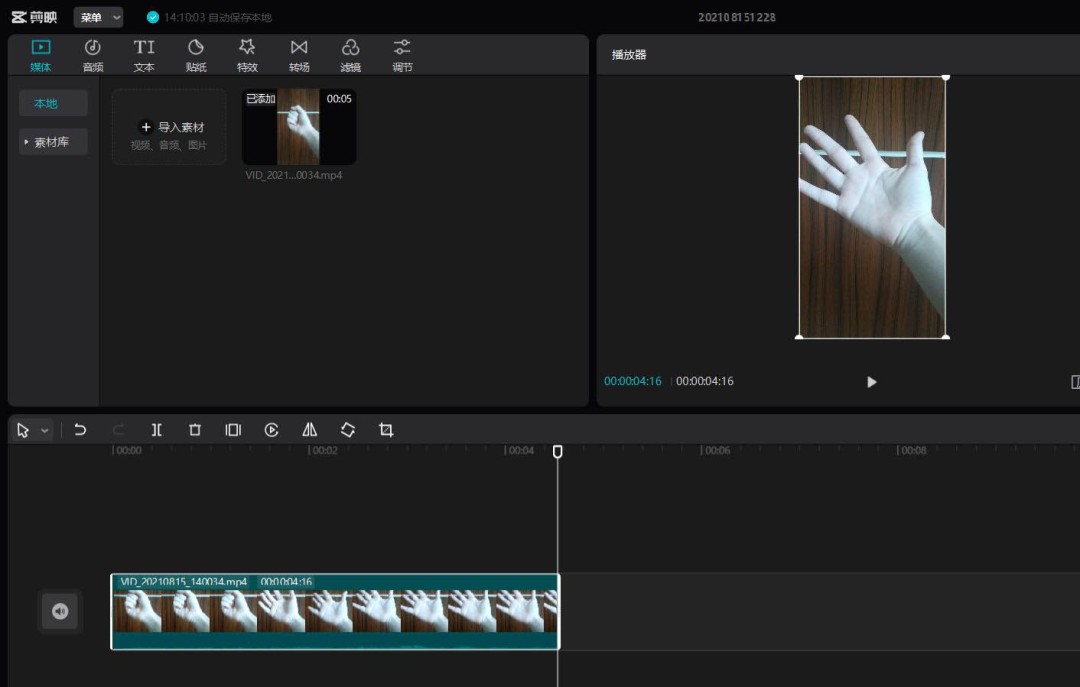Click the rotate icon in timeline toolbar
Viewport: 1080px width, 687px height.
pos(348,430)
